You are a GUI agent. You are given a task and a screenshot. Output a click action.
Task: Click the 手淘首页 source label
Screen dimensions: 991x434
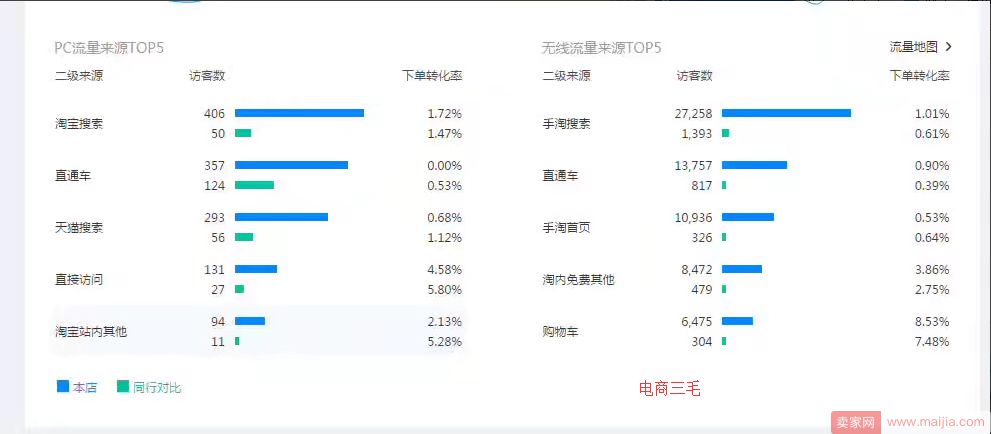point(566,227)
